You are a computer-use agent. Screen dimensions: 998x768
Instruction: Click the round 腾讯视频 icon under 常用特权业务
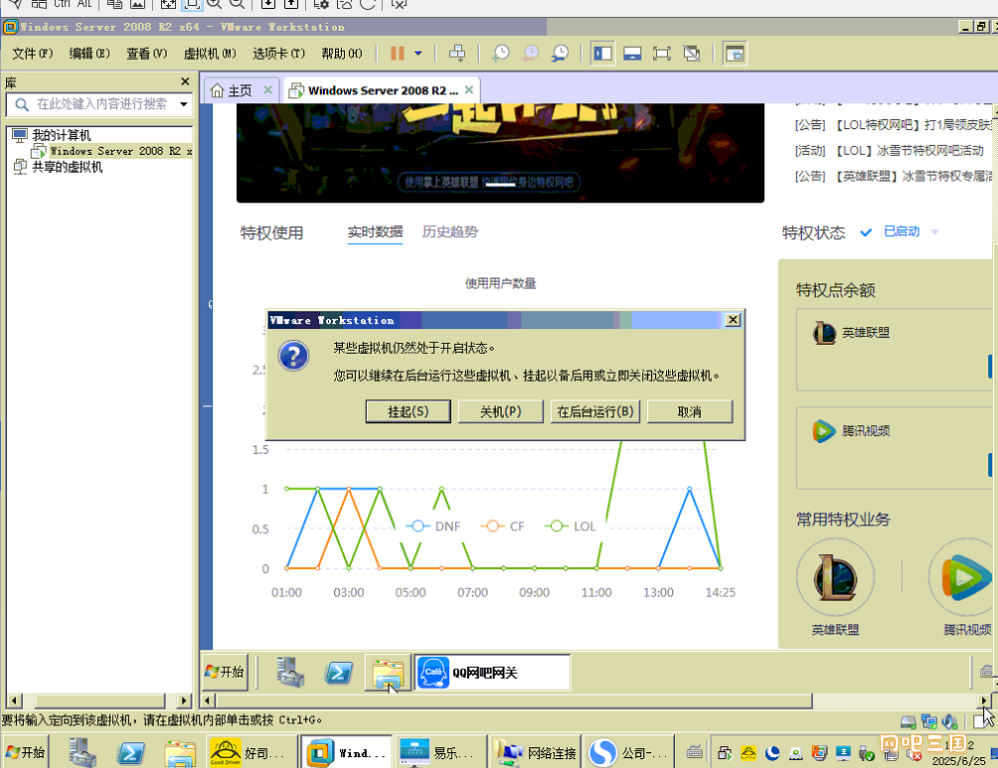tap(963, 578)
